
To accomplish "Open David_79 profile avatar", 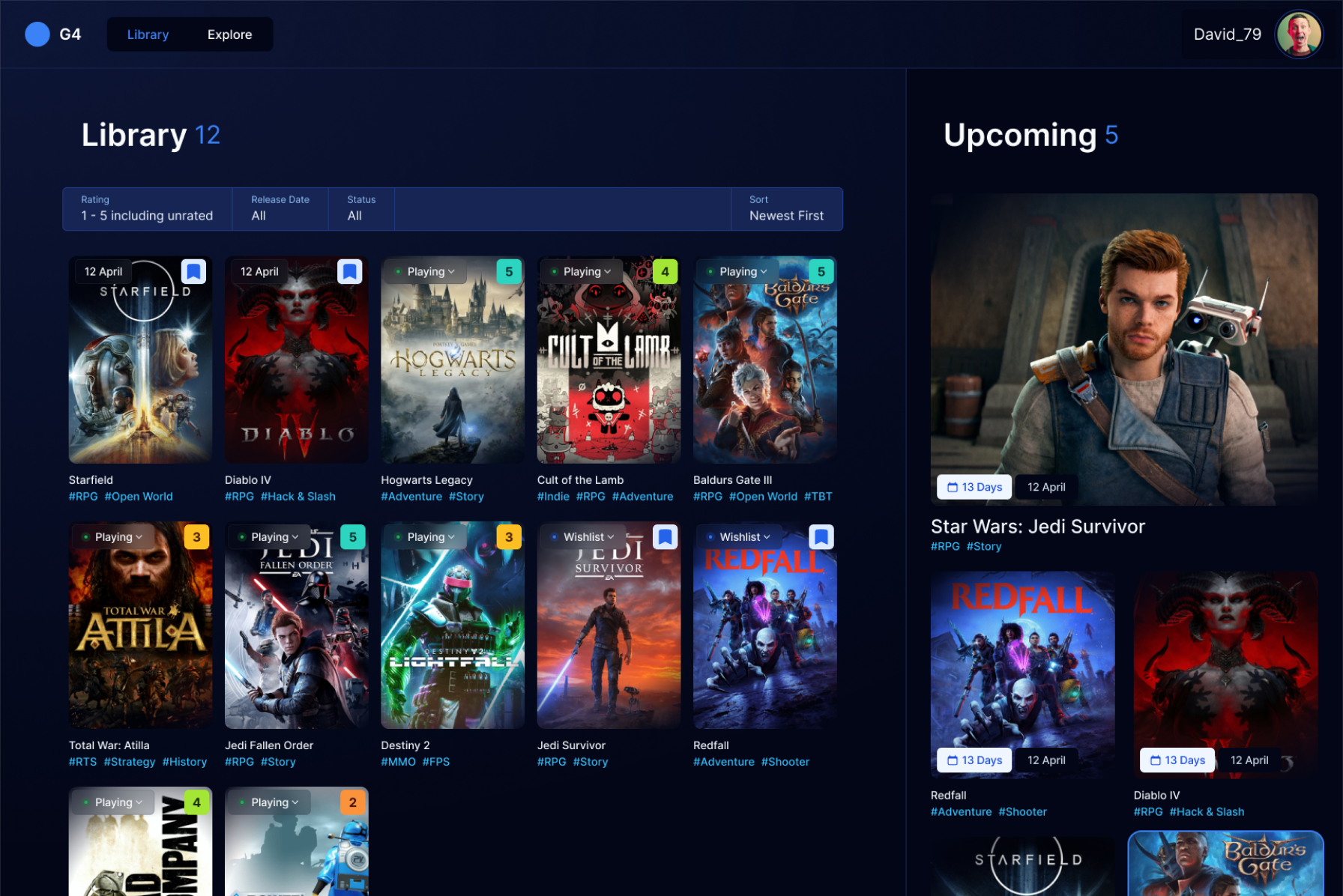I will click(1299, 34).
